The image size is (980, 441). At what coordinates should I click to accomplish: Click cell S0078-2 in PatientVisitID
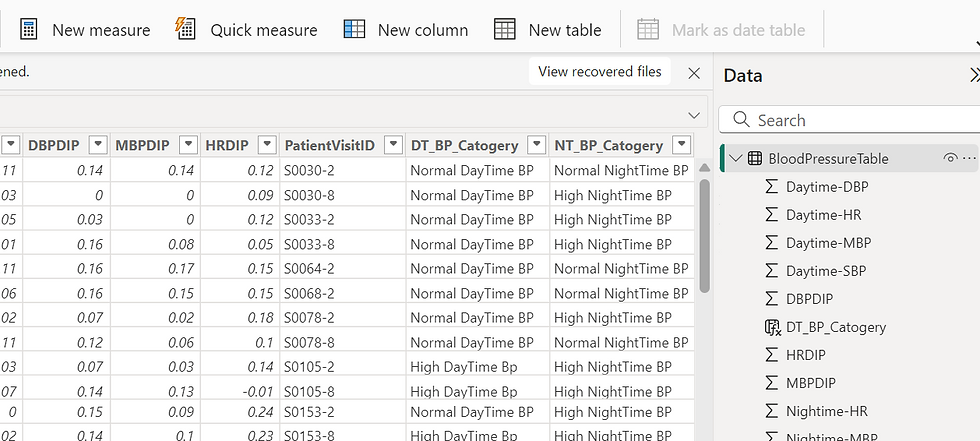pos(342,317)
